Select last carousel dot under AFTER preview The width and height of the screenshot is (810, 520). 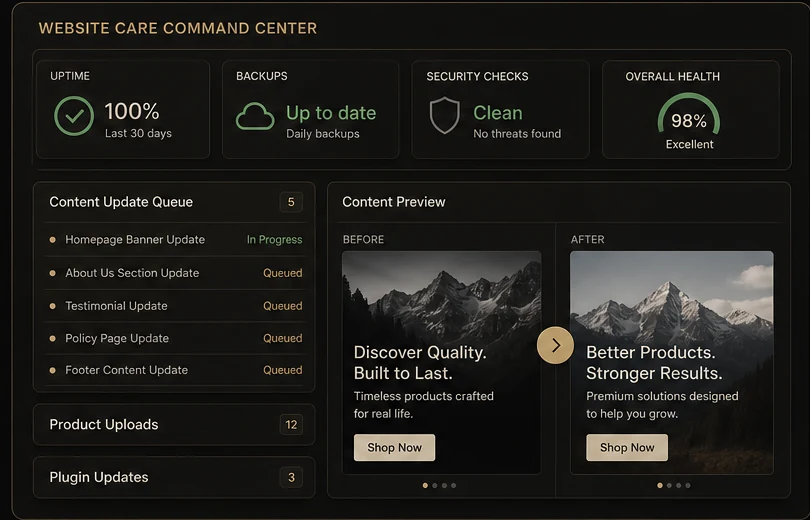pos(688,485)
